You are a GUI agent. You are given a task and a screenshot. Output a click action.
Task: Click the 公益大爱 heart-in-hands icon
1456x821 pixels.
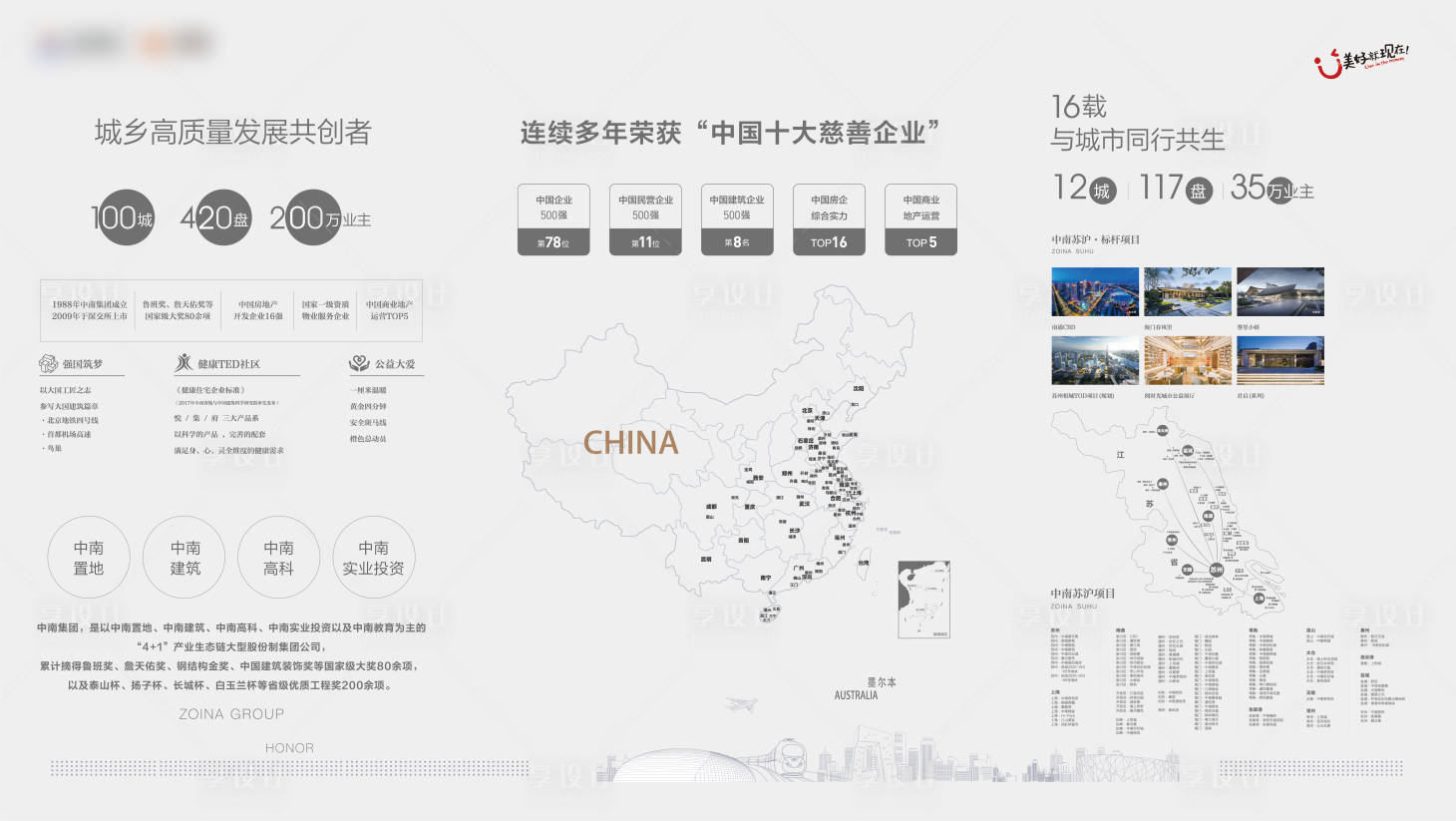(x=359, y=363)
